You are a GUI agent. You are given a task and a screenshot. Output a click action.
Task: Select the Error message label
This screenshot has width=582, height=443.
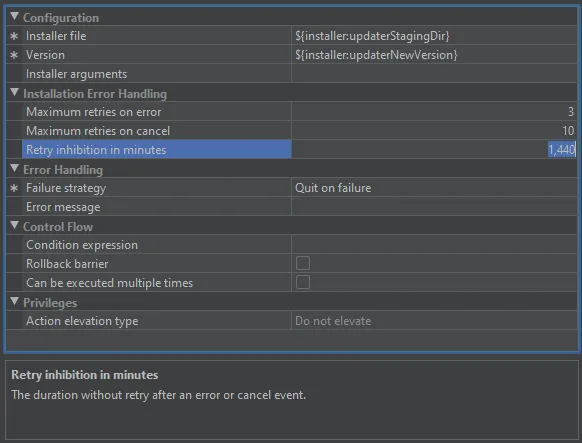coord(63,207)
